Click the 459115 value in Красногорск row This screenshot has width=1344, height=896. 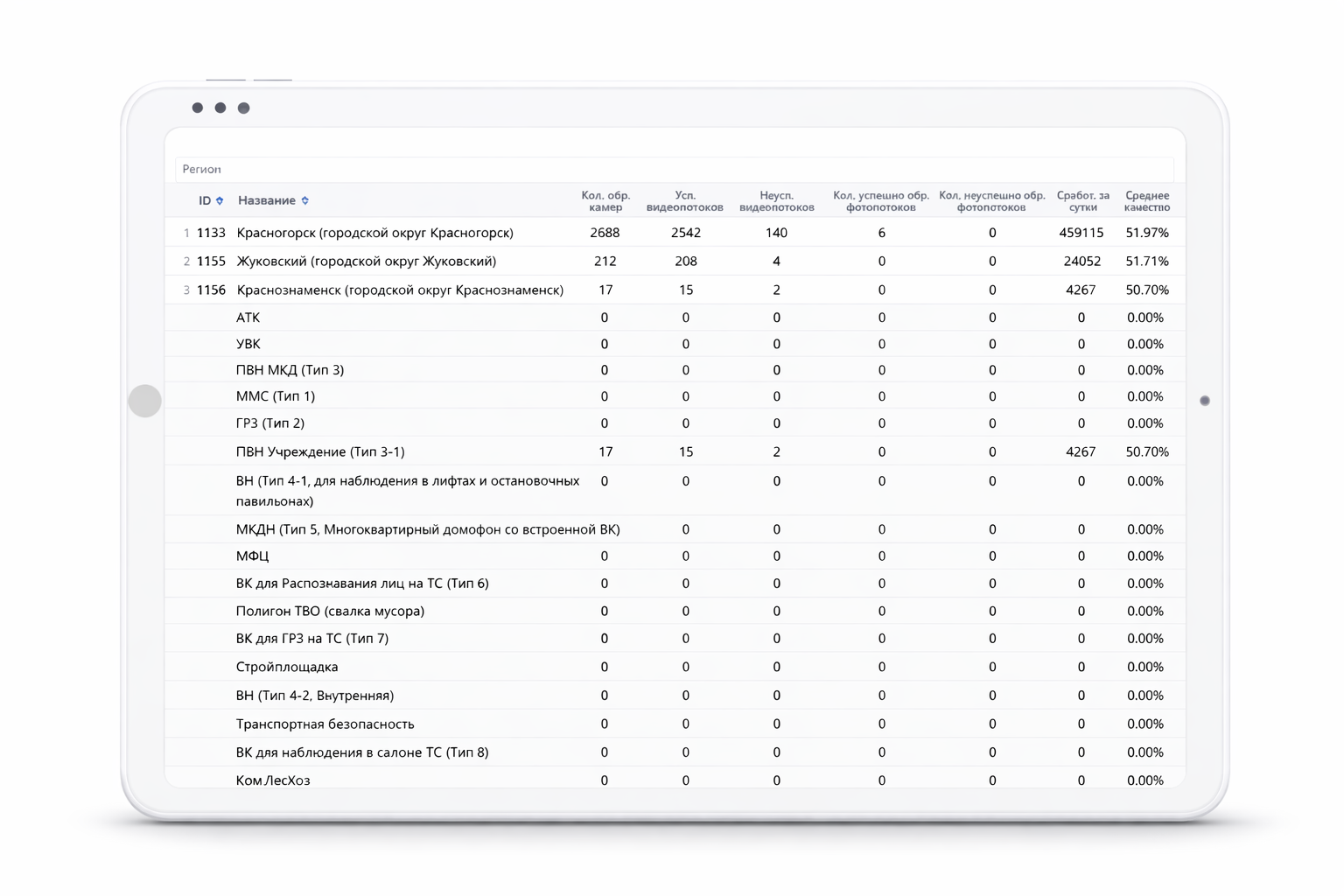(x=1081, y=233)
